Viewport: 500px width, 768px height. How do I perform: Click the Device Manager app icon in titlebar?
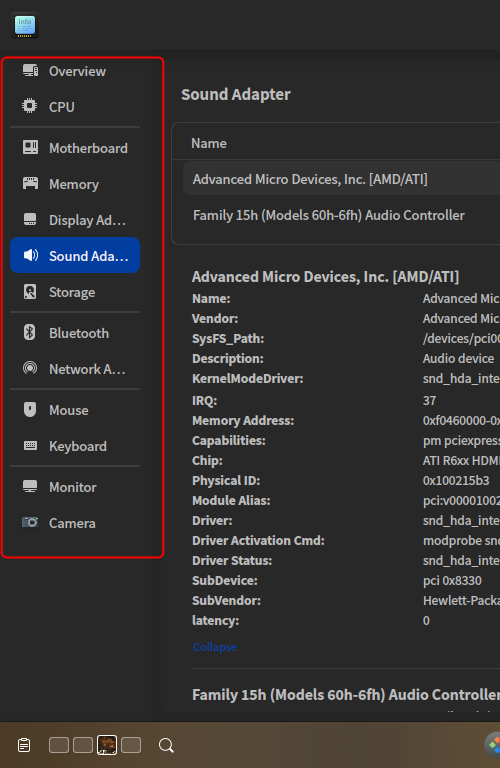coord(25,25)
